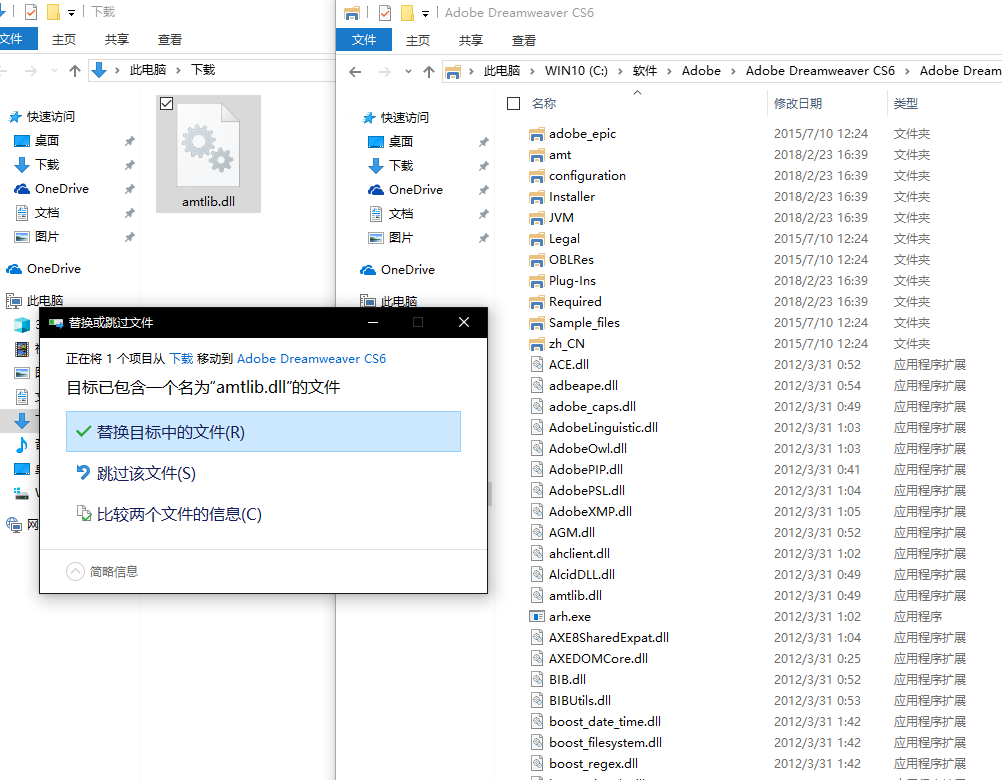Image resolution: width=1002 pixels, height=780 pixels.
Task: Go up one level in Dreamweaver CS6 window
Action: click(429, 72)
